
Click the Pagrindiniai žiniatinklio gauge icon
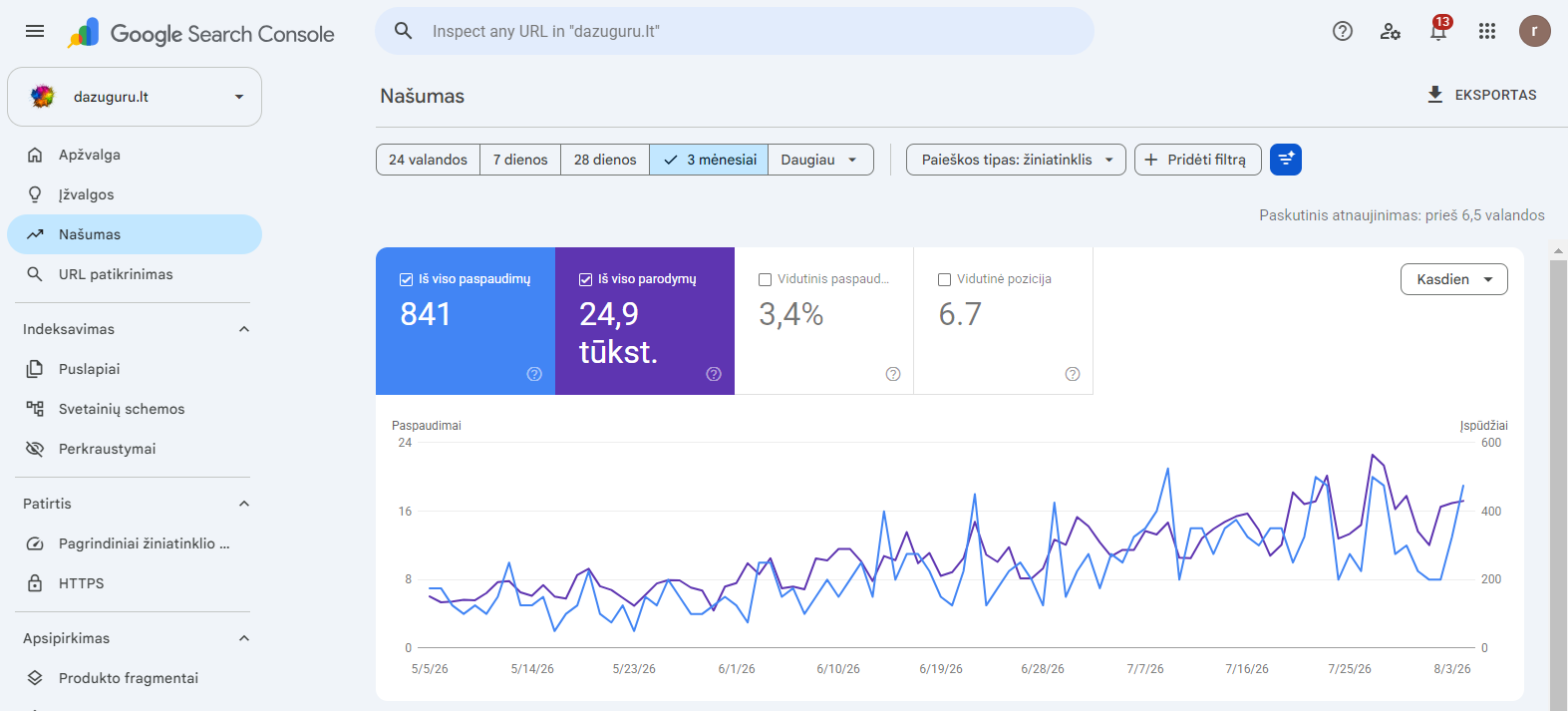[x=35, y=543]
